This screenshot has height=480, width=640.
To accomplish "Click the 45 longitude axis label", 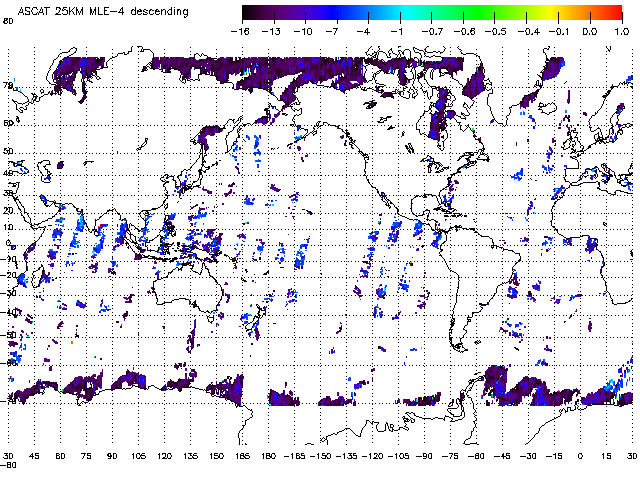I will coord(34,456).
